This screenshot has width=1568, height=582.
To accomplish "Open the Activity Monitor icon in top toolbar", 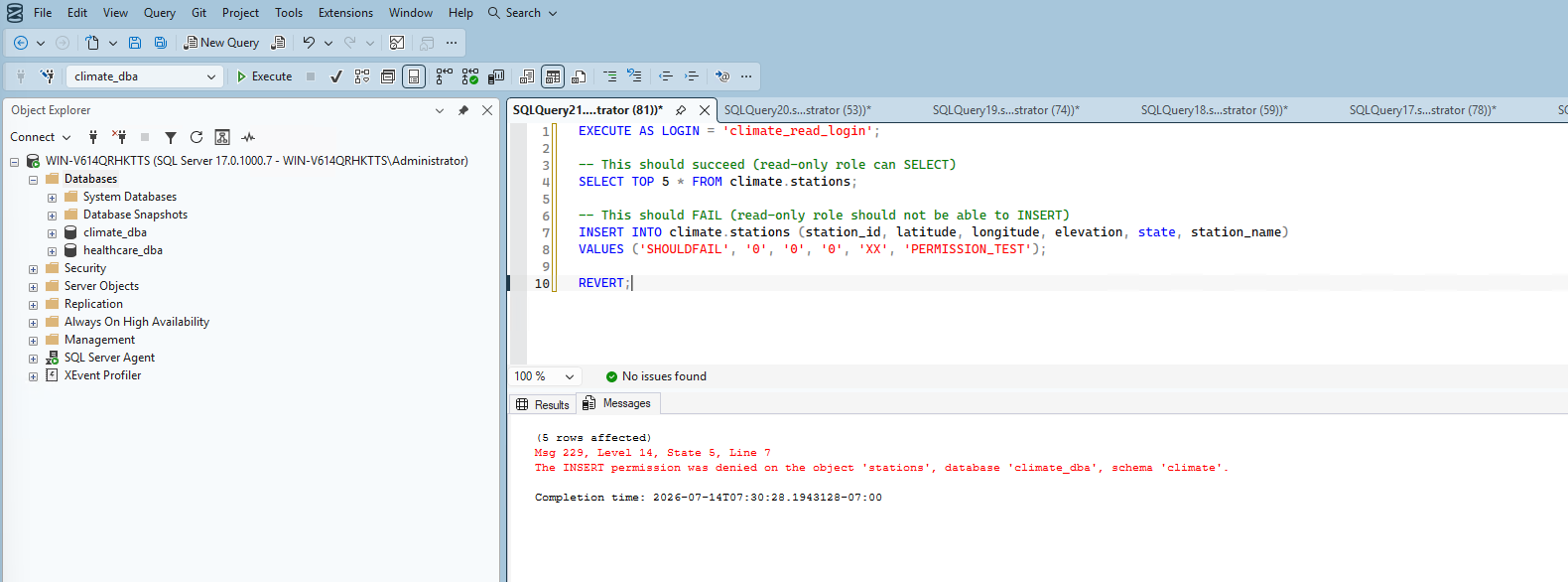I will (x=397, y=43).
